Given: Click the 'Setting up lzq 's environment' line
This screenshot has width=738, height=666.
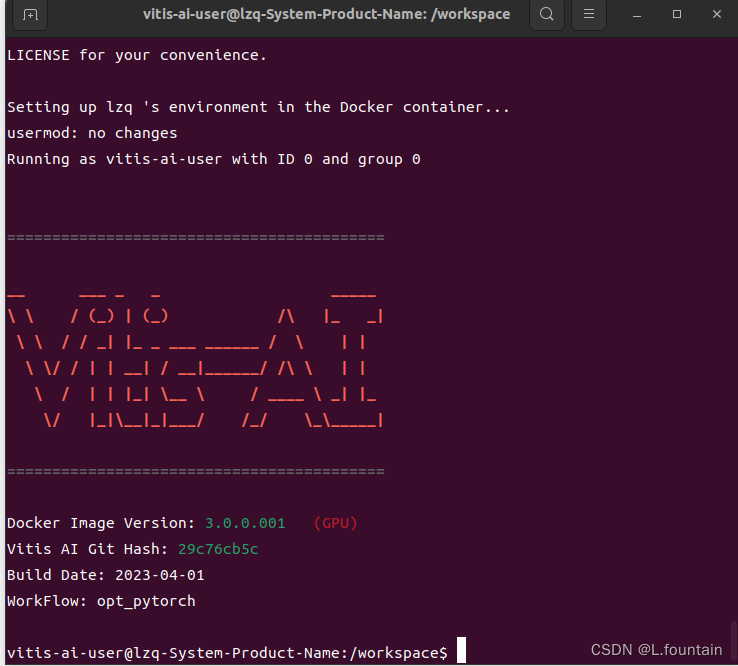Looking at the screenshot, I should (x=258, y=107).
